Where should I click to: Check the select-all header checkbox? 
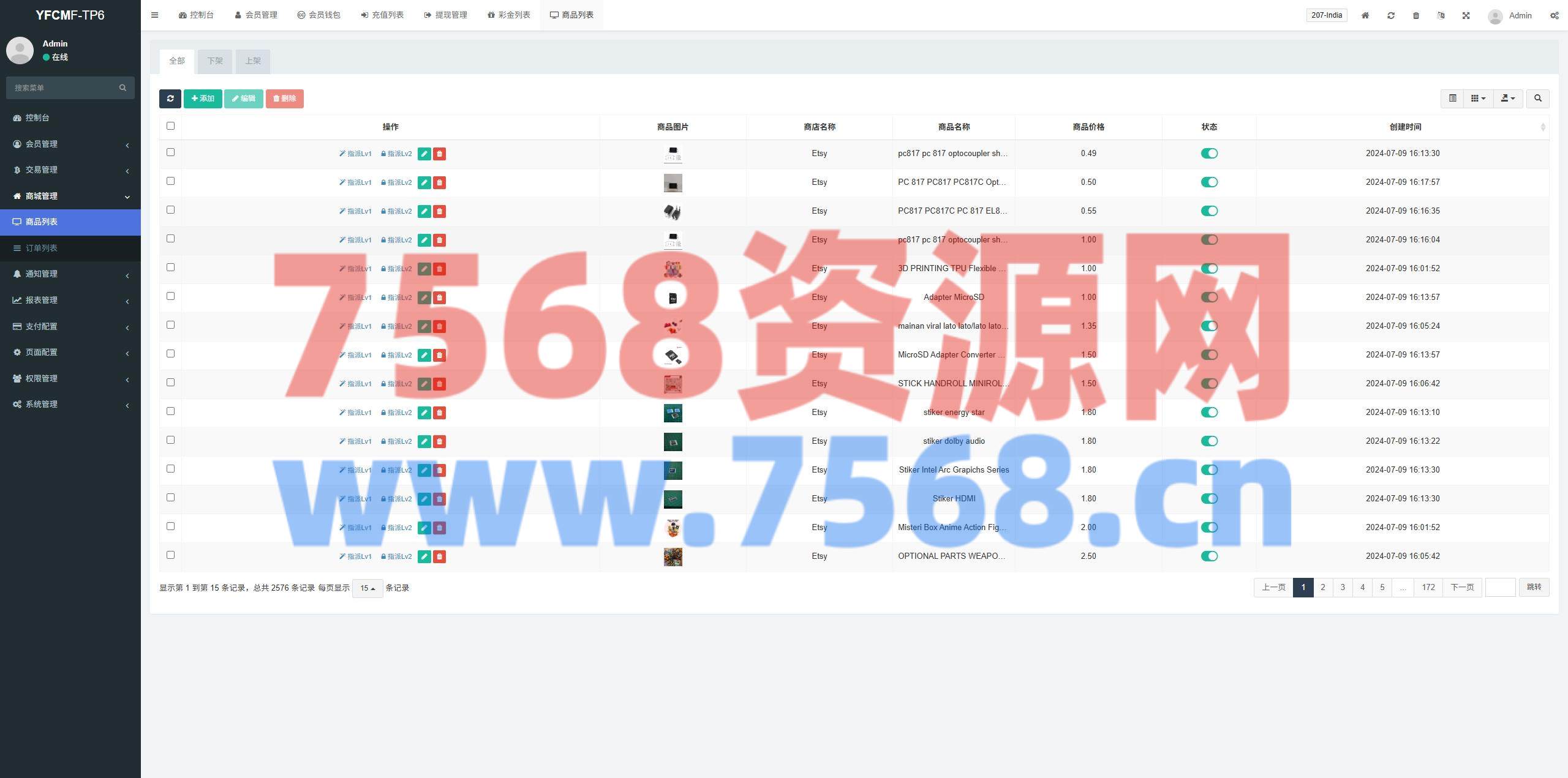coord(170,126)
